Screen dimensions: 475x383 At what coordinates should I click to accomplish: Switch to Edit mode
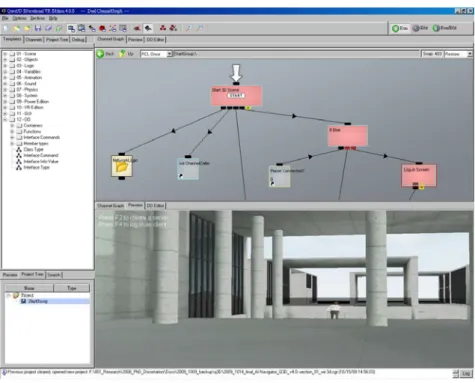[x=420, y=28]
